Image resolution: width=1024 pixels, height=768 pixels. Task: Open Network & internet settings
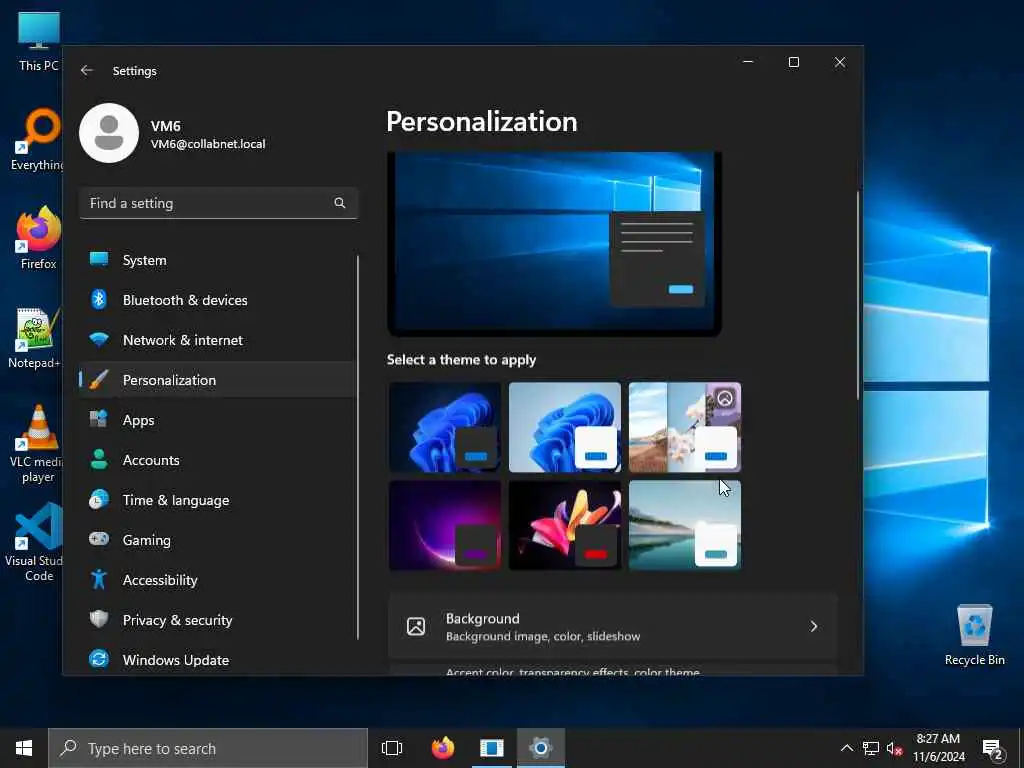(x=219, y=340)
